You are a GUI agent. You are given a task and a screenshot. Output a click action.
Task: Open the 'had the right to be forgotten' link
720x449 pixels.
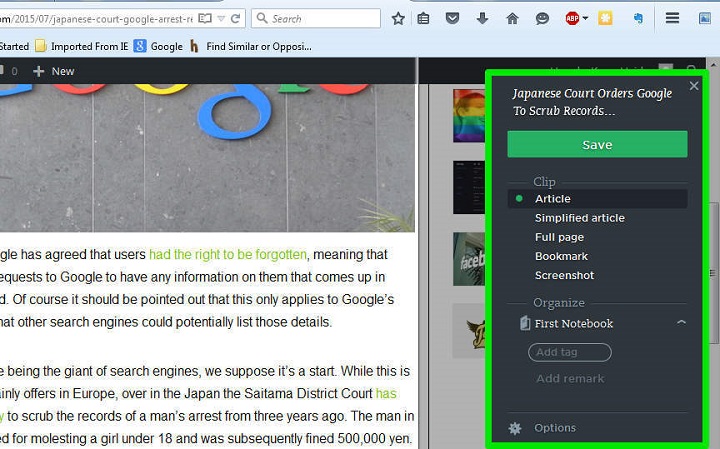coord(228,254)
